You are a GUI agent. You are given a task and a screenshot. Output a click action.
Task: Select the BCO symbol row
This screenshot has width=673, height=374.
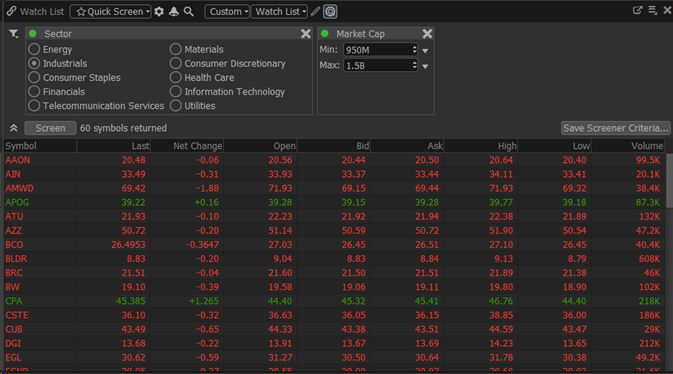[335, 245]
